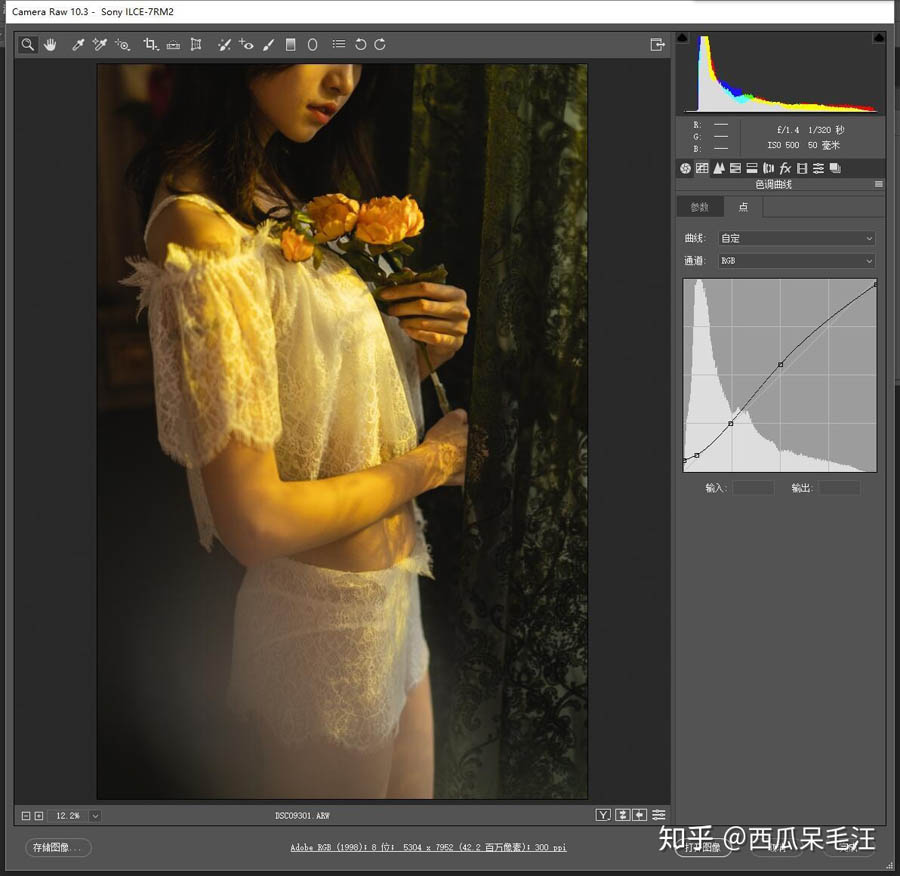
Task: Open the HSL adjustments panel icon
Action: tap(735, 168)
